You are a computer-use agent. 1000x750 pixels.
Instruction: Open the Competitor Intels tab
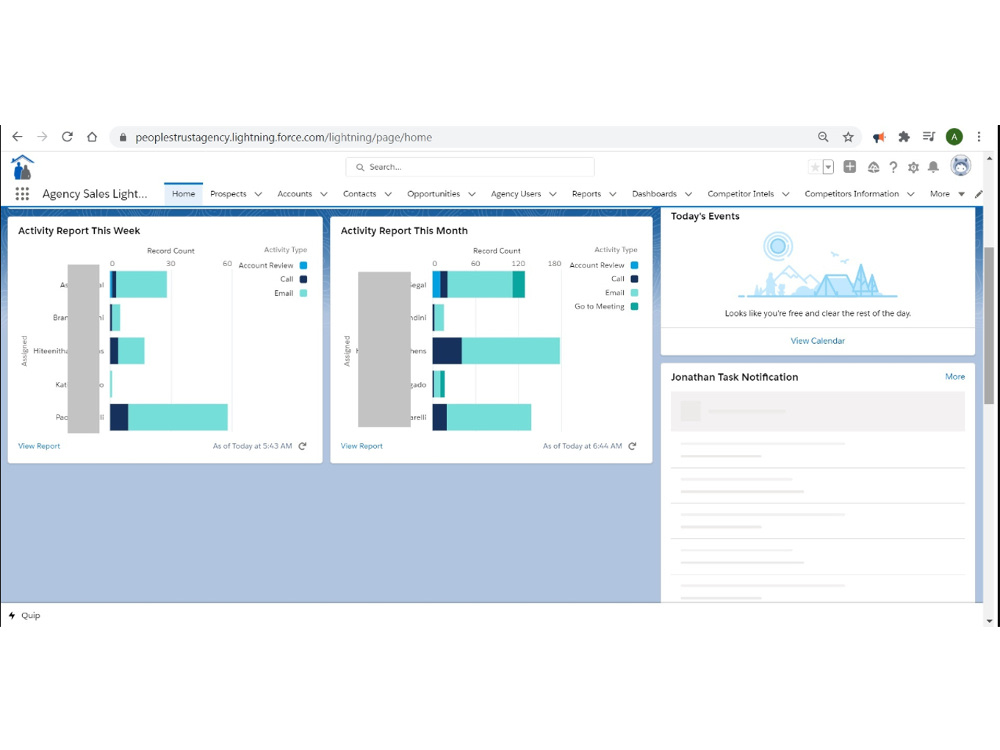click(740, 194)
